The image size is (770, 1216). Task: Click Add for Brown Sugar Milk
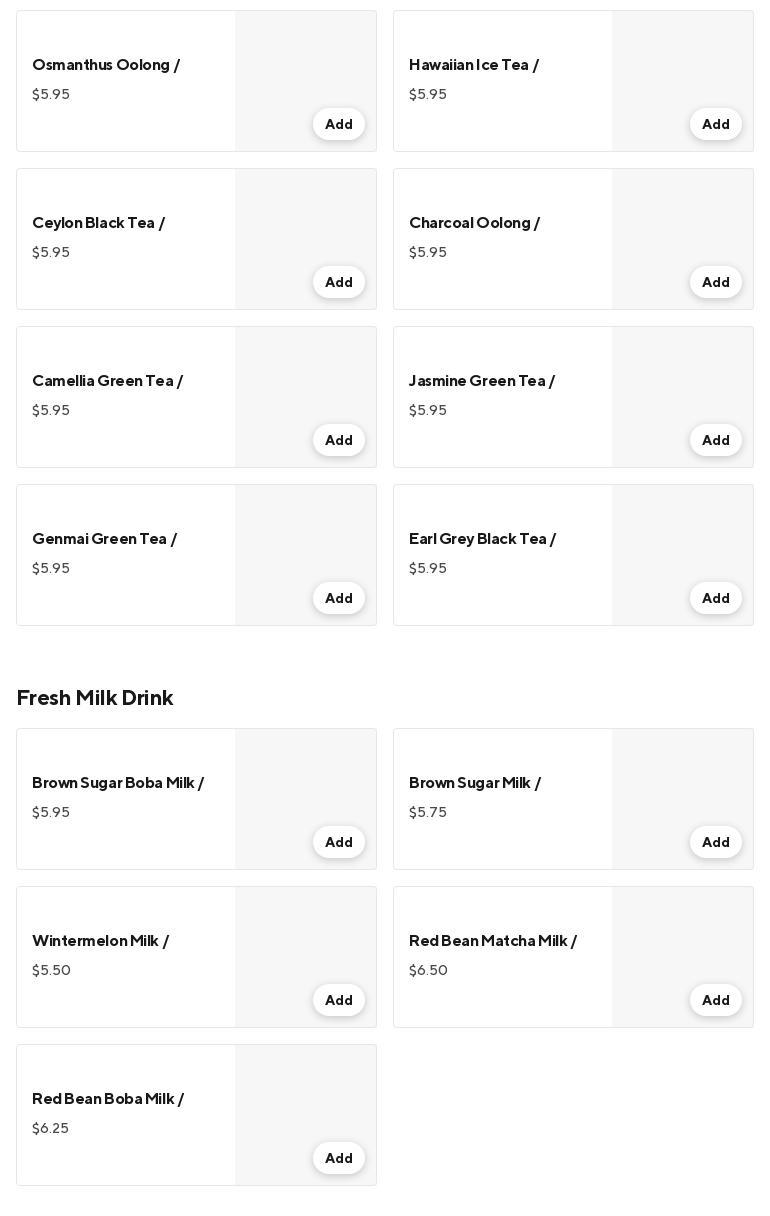715,842
